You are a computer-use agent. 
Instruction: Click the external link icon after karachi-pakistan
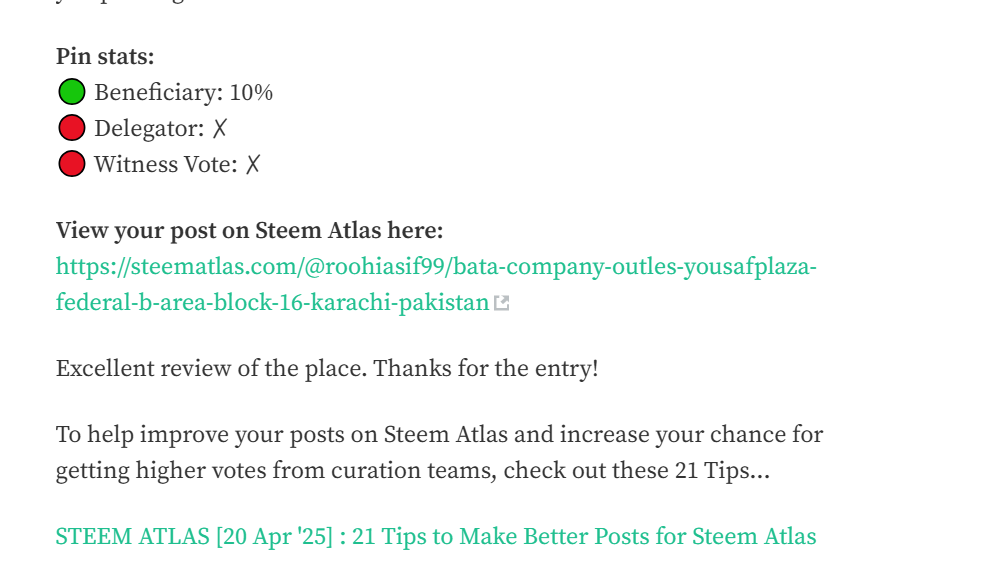[x=502, y=303]
